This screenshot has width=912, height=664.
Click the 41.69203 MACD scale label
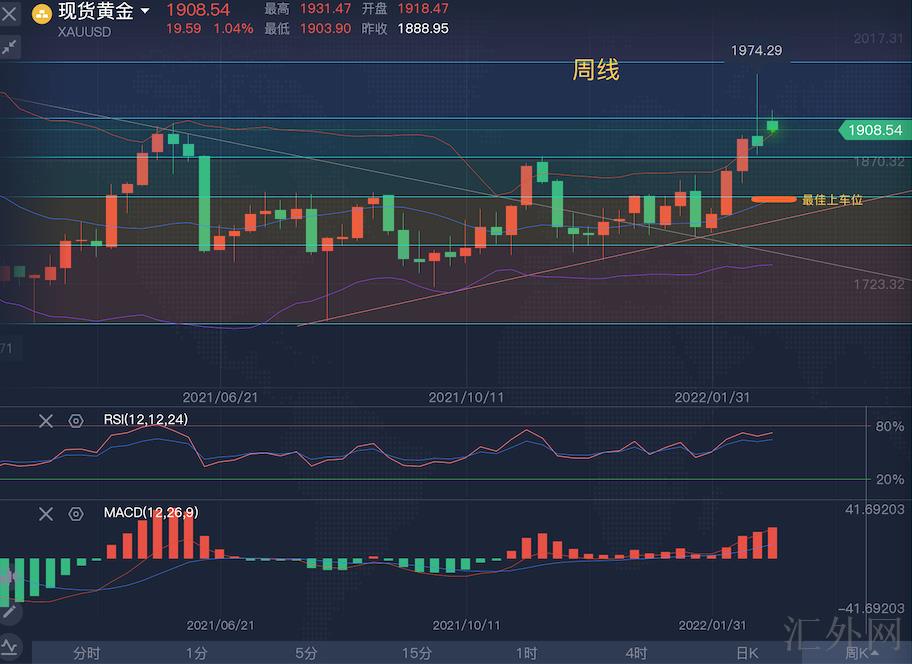point(875,510)
